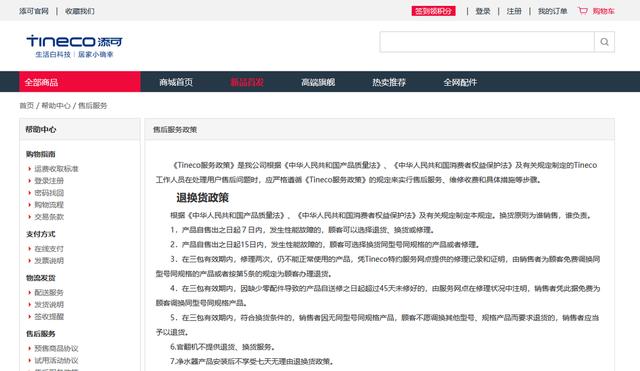Click the 物流发货 sidebar section heading
Image resolution: width=640 pixels, height=371 pixels.
(41, 278)
